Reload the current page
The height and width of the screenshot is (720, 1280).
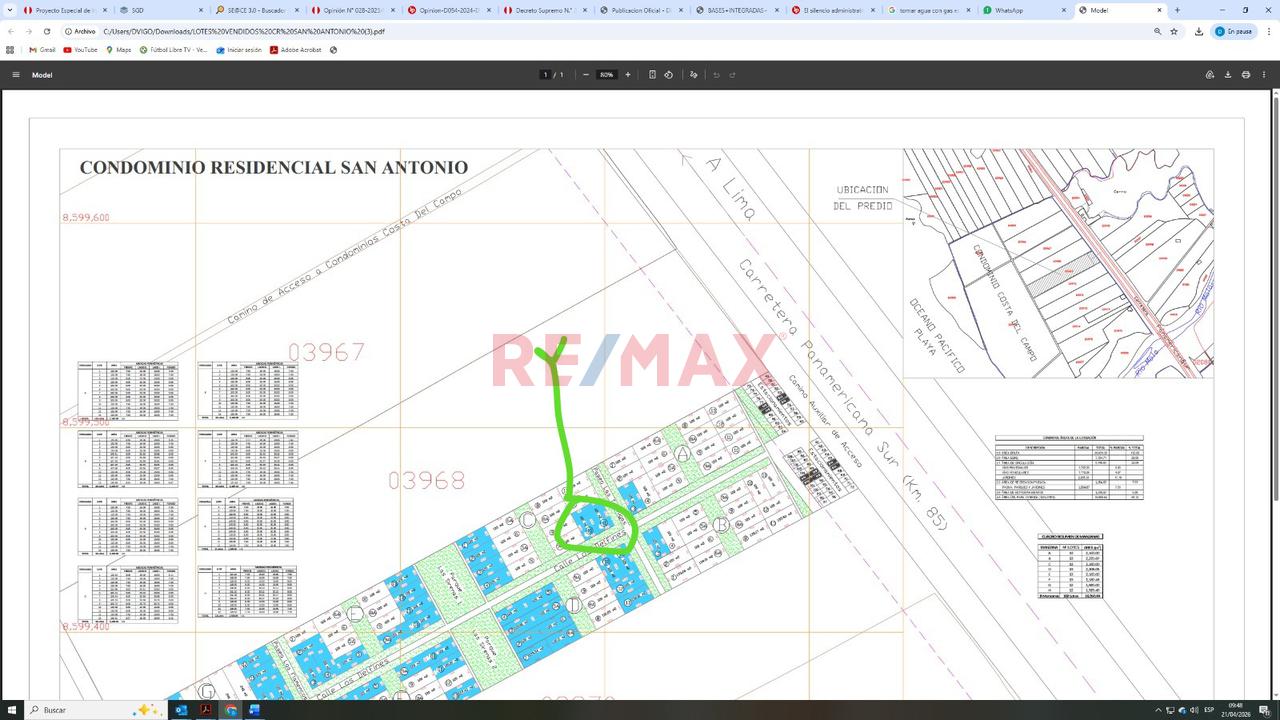[46, 31]
